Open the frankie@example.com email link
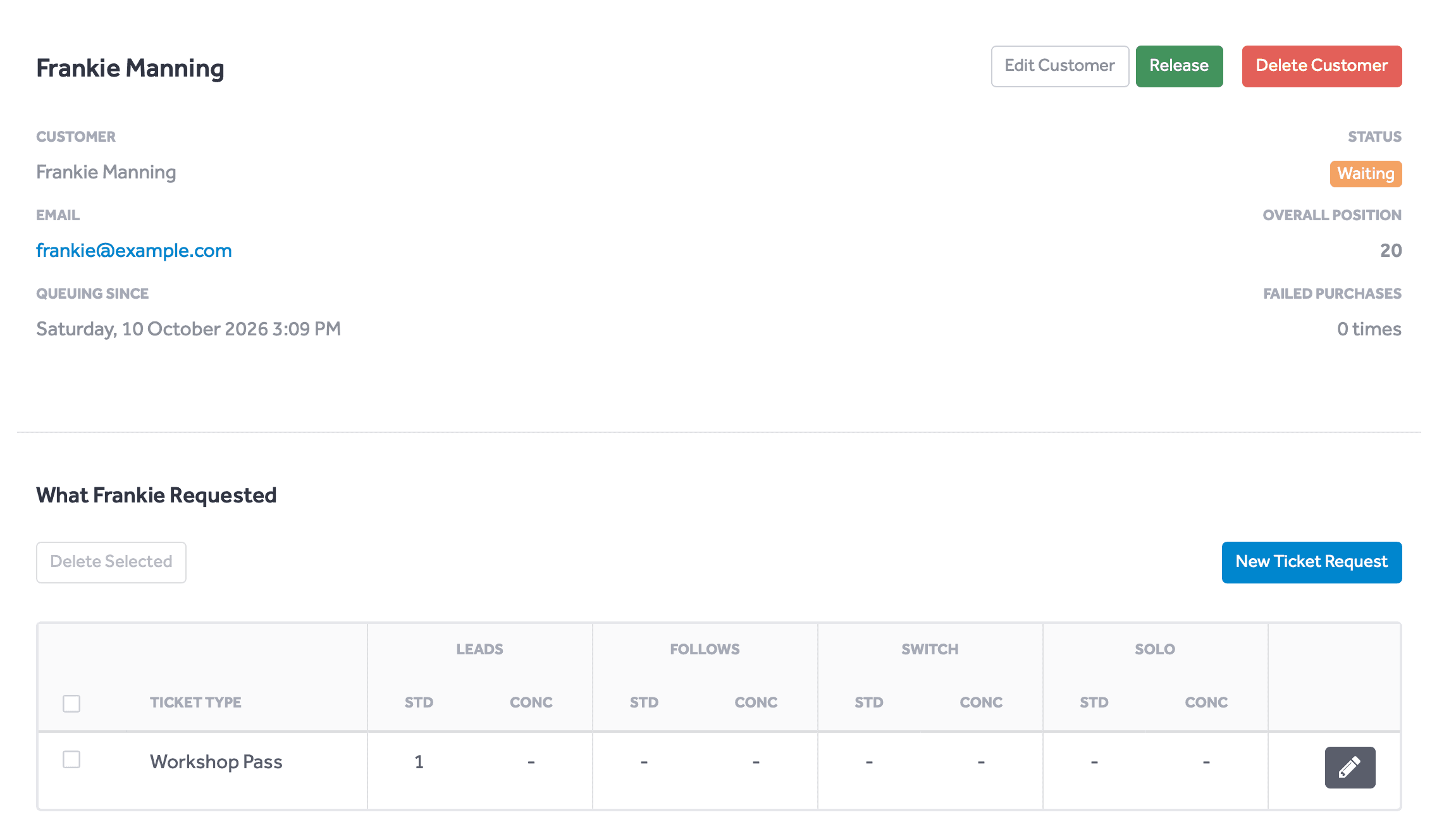The image size is (1456, 829). coord(134,251)
